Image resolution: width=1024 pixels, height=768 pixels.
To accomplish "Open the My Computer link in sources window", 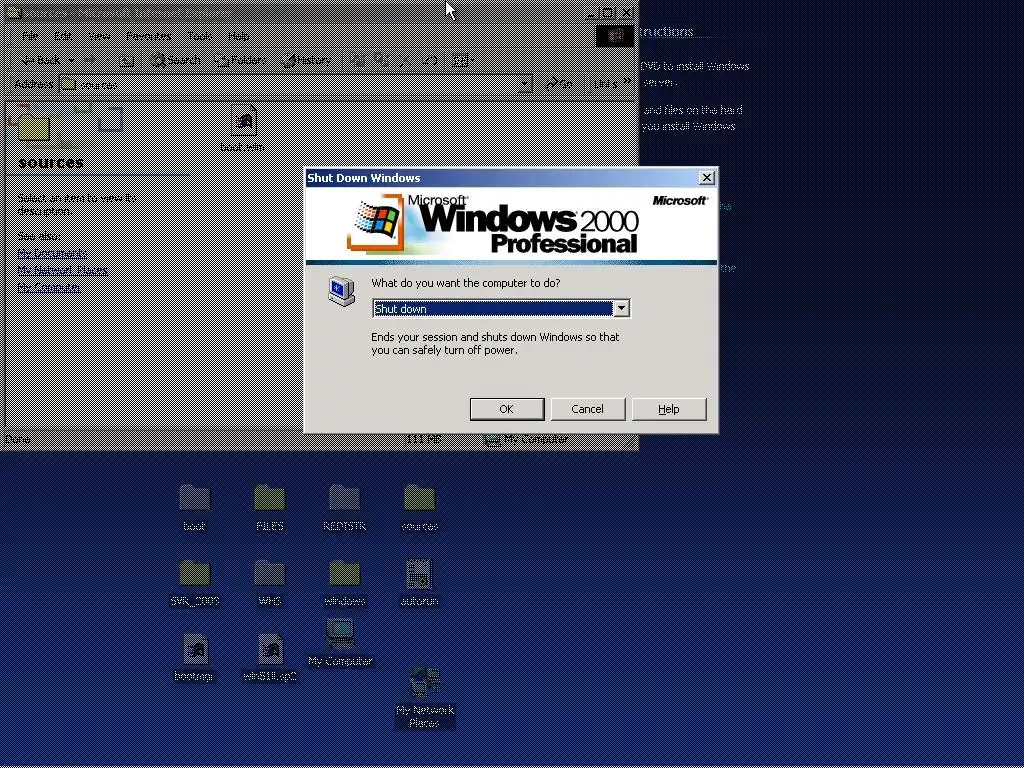I will point(49,287).
